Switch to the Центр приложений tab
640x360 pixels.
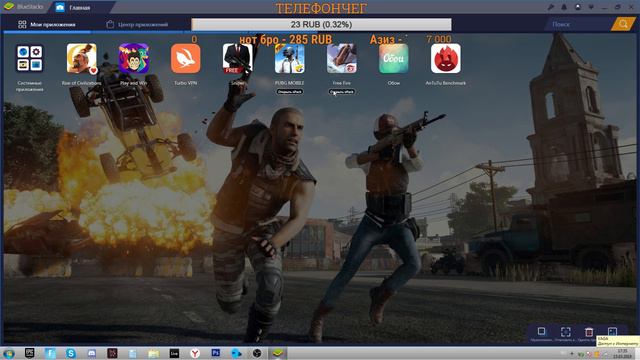click(x=137, y=24)
